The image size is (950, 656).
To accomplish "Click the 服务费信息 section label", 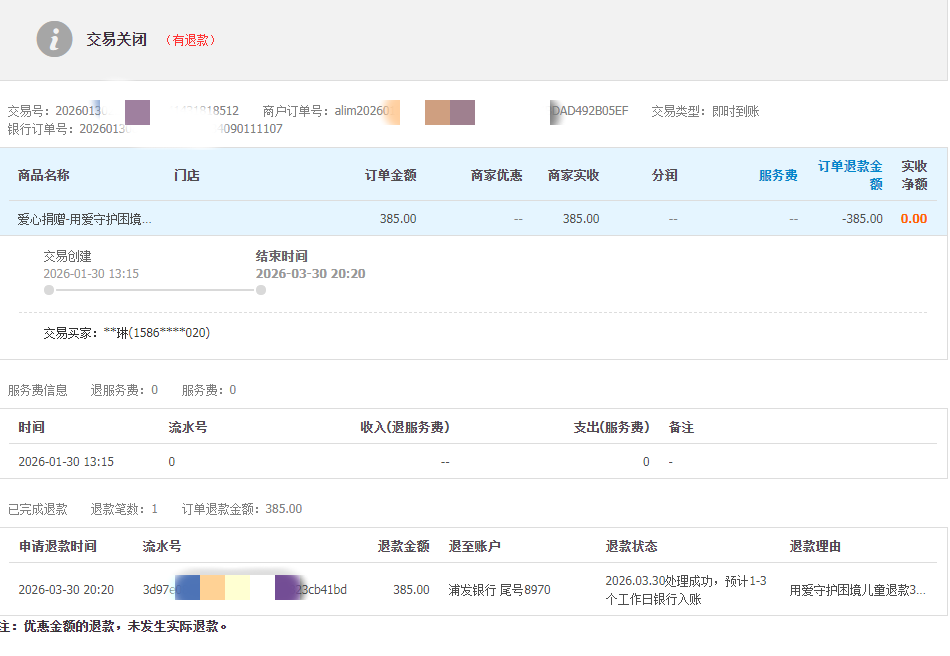I will (x=38, y=390).
